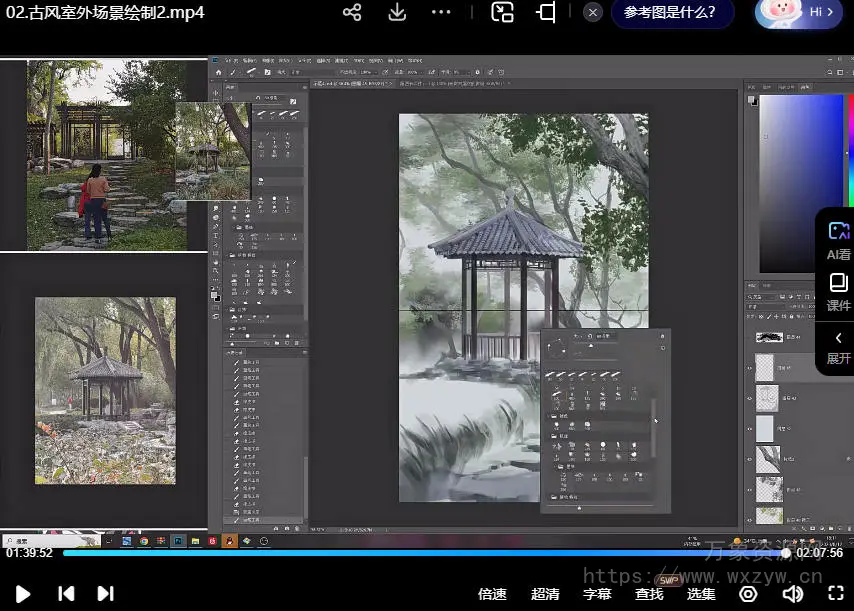Click the download icon

(x=397, y=12)
